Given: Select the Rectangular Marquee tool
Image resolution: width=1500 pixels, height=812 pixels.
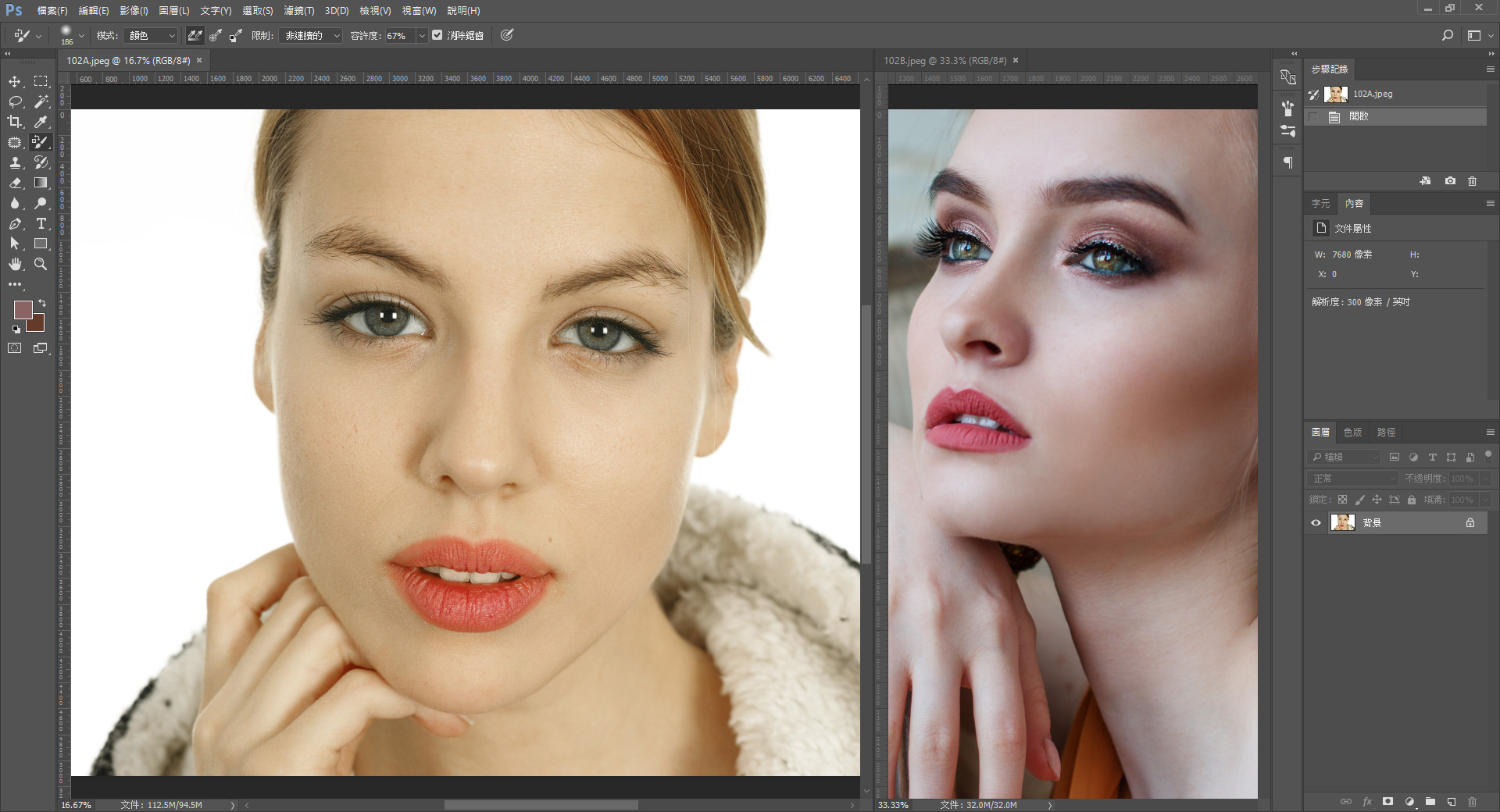Looking at the screenshot, I should click(x=41, y=81).
